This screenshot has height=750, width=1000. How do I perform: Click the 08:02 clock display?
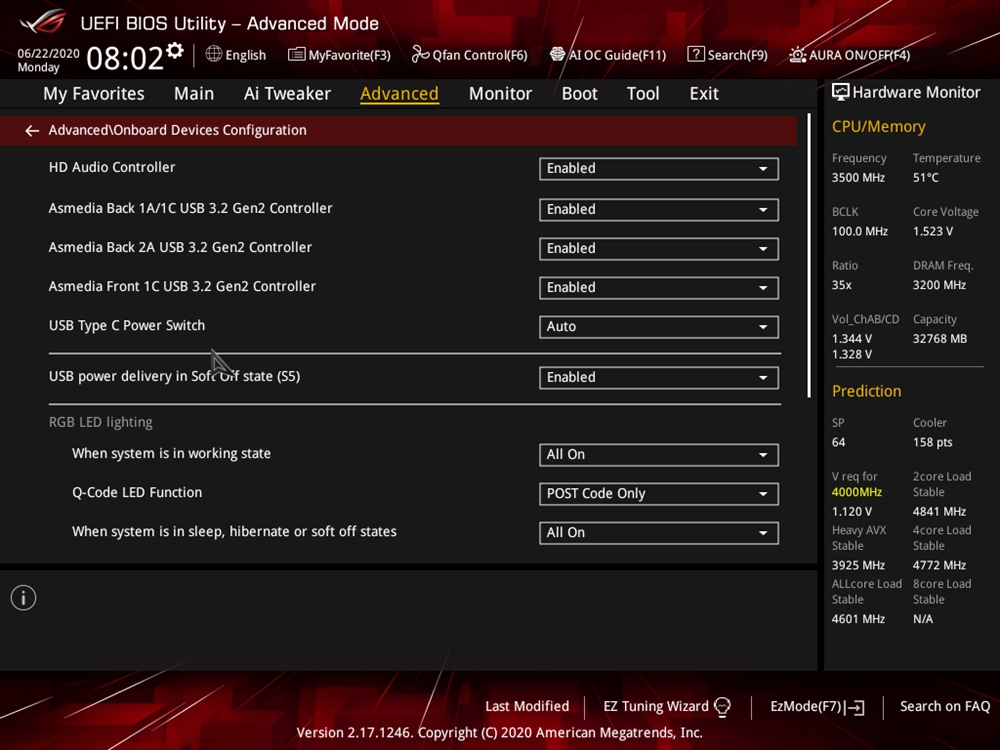click(x=125, y=58)
